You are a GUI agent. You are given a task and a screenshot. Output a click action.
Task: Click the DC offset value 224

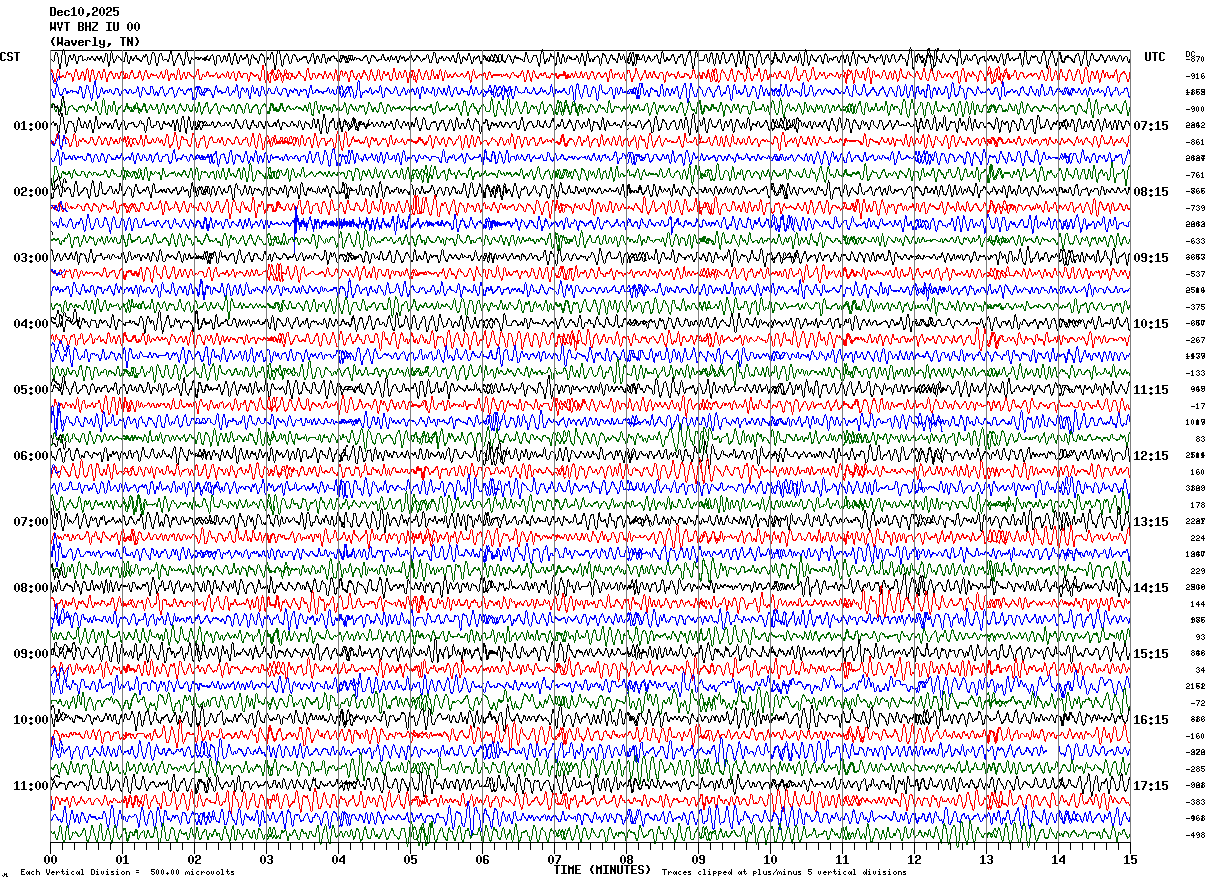(x=1197, y=538)
